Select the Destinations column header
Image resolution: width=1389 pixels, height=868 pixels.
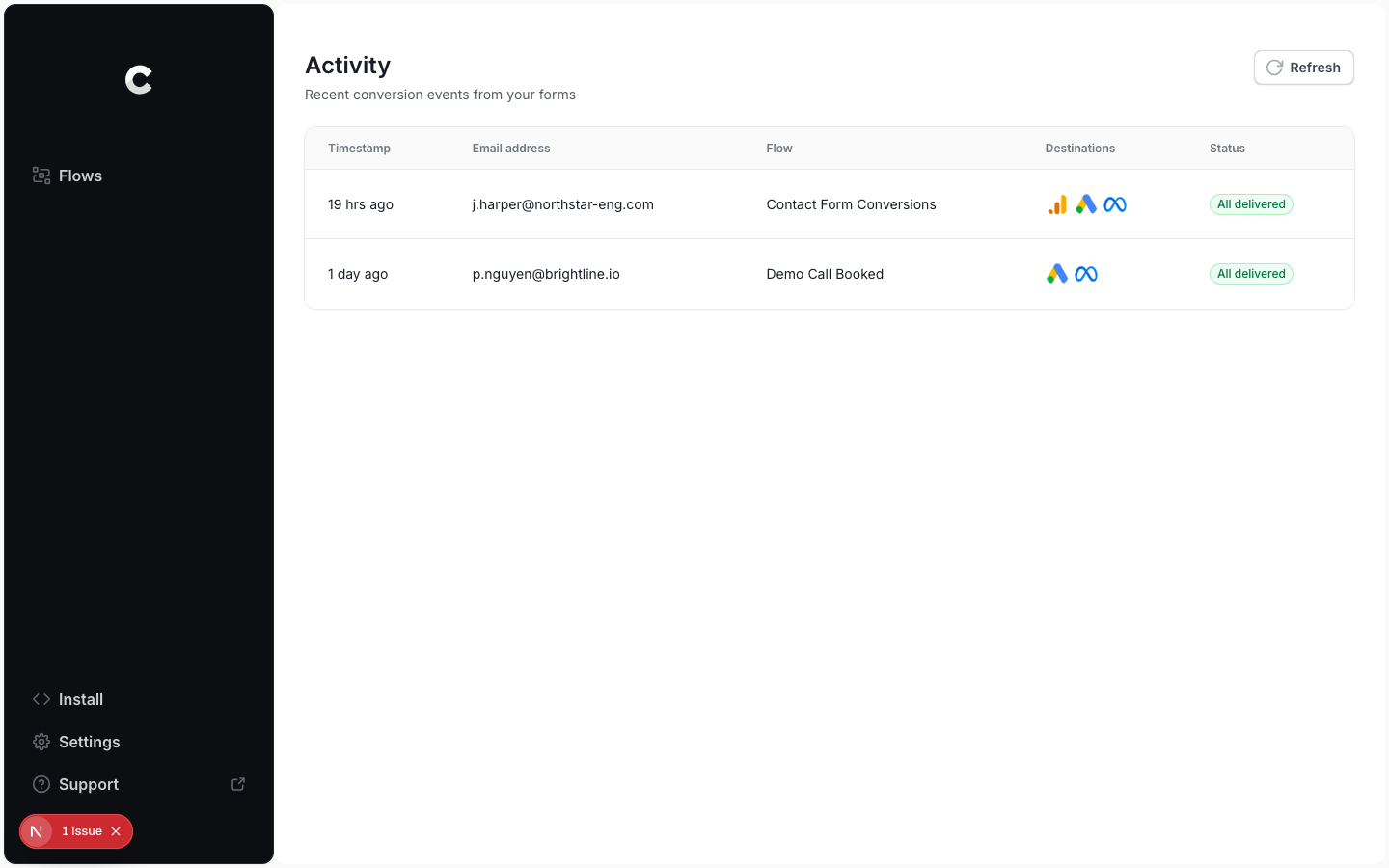tap(1080, 149)
